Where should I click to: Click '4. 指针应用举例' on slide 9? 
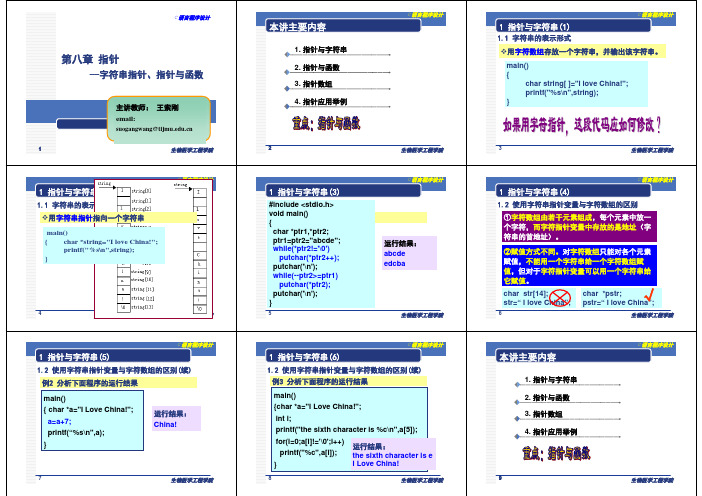tap(550, 432)
